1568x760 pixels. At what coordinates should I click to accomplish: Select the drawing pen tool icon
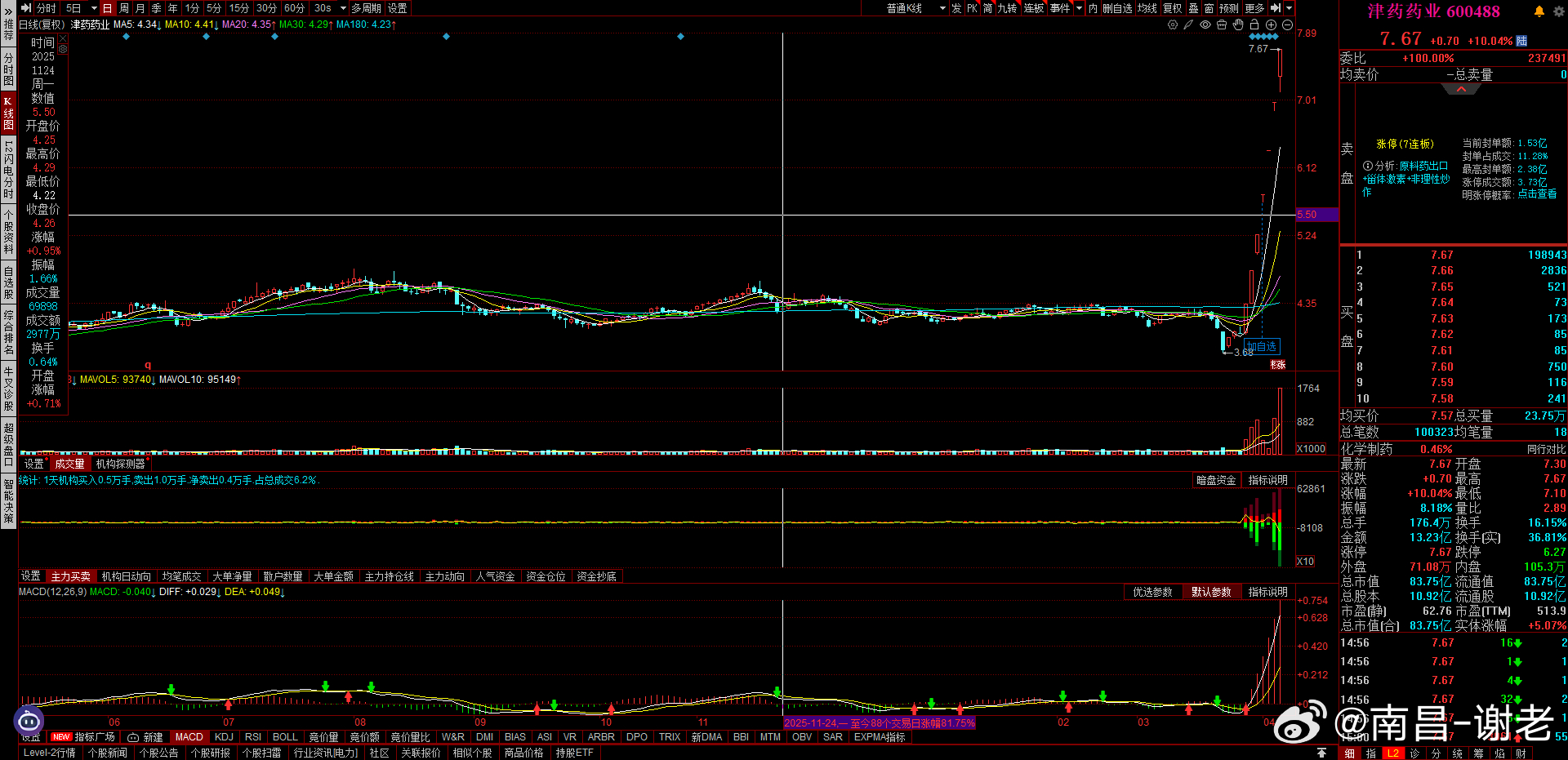(x=1189, y=25)
